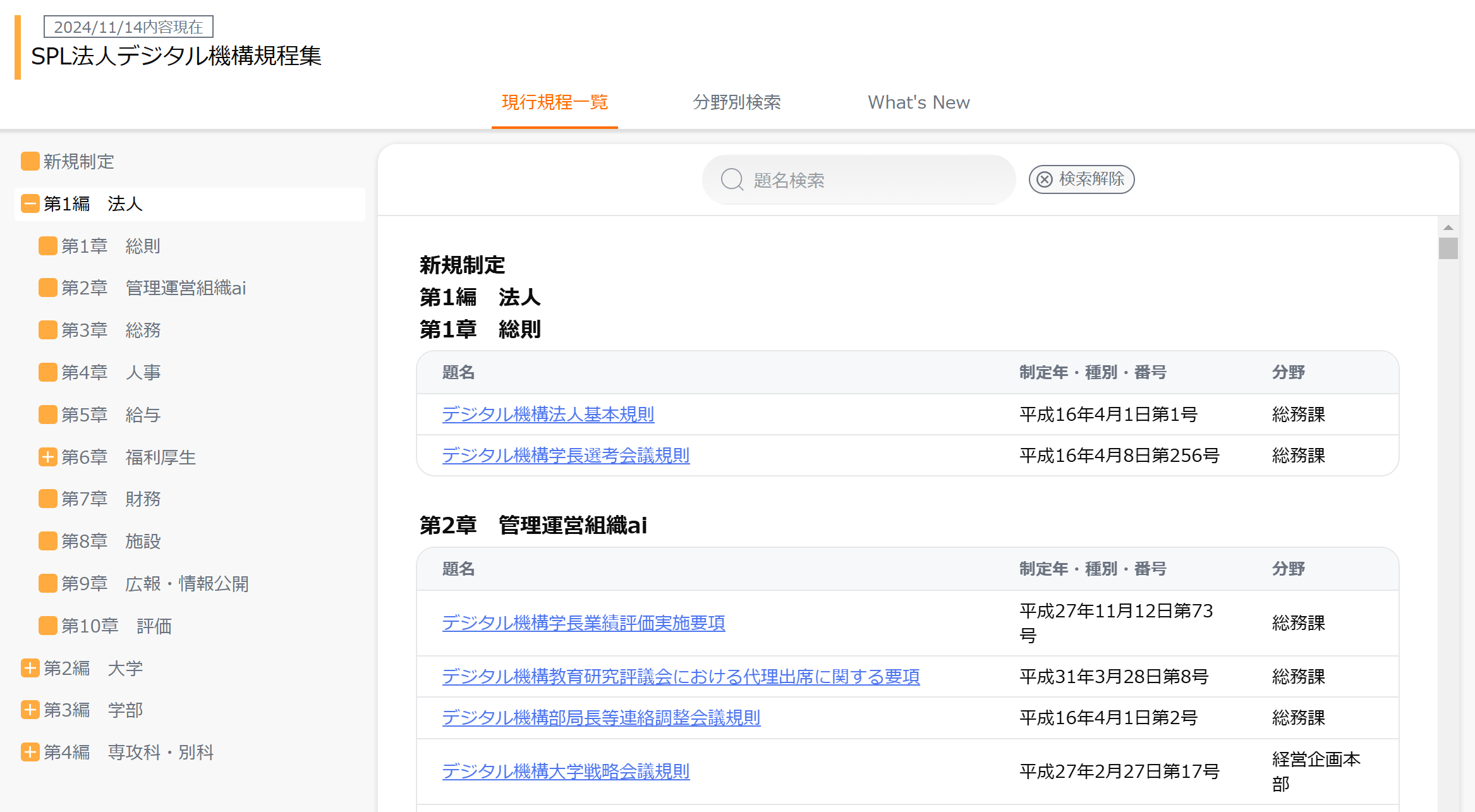Click the orange square icon beside 新規制定
Screen dimensions: 1475x812
click(30, 161)
